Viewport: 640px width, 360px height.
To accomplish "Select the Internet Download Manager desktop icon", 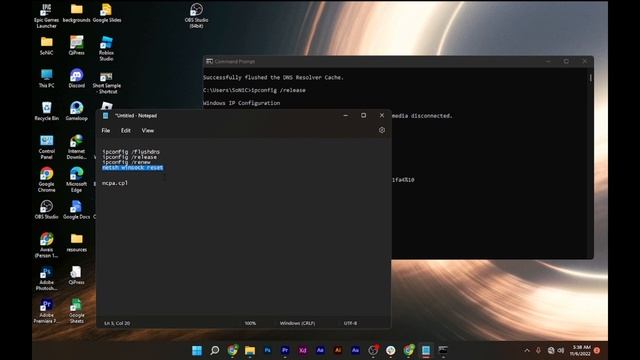I will coord(76,147).
